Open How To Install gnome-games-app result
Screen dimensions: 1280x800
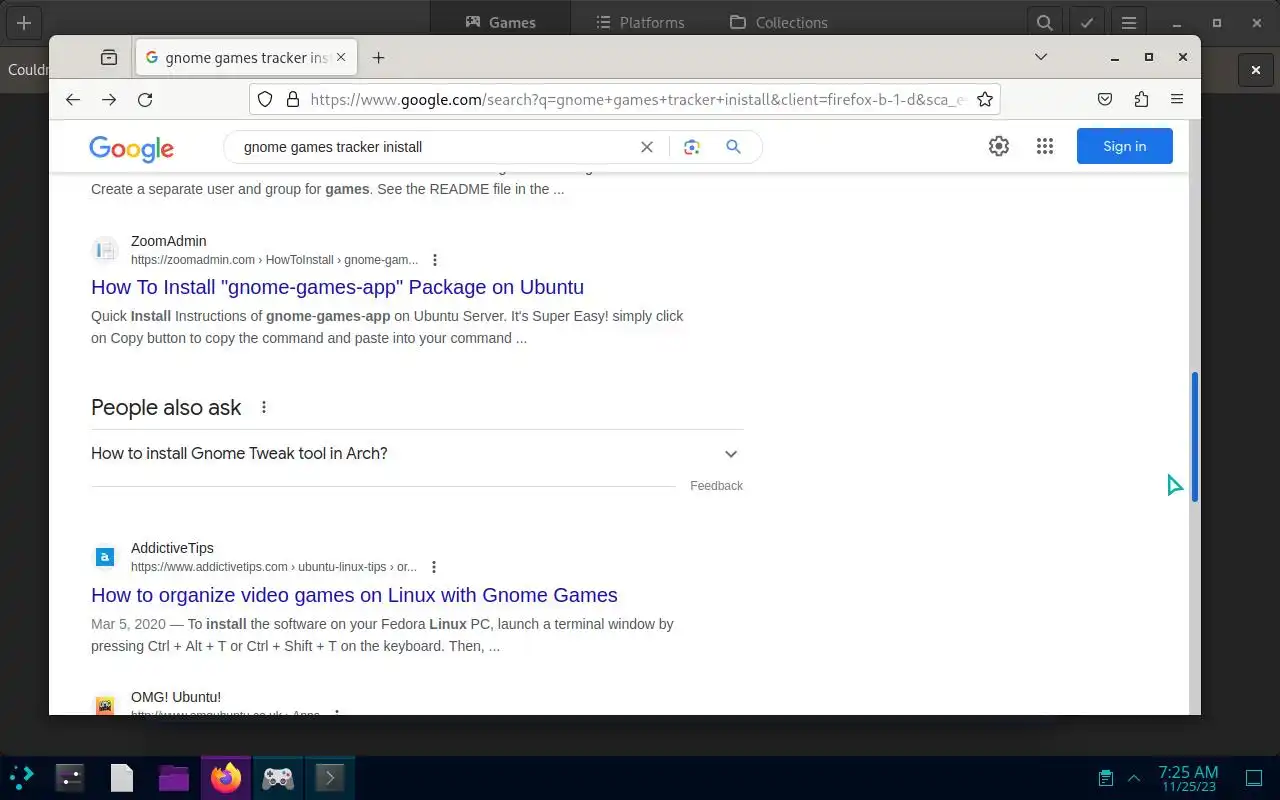pyautogui.click(x=337, y=287)
